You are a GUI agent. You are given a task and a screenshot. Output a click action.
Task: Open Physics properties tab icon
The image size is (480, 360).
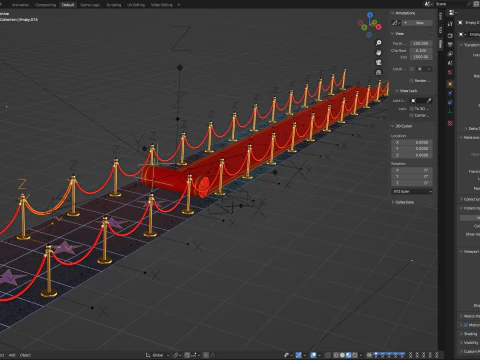[450, 93]
